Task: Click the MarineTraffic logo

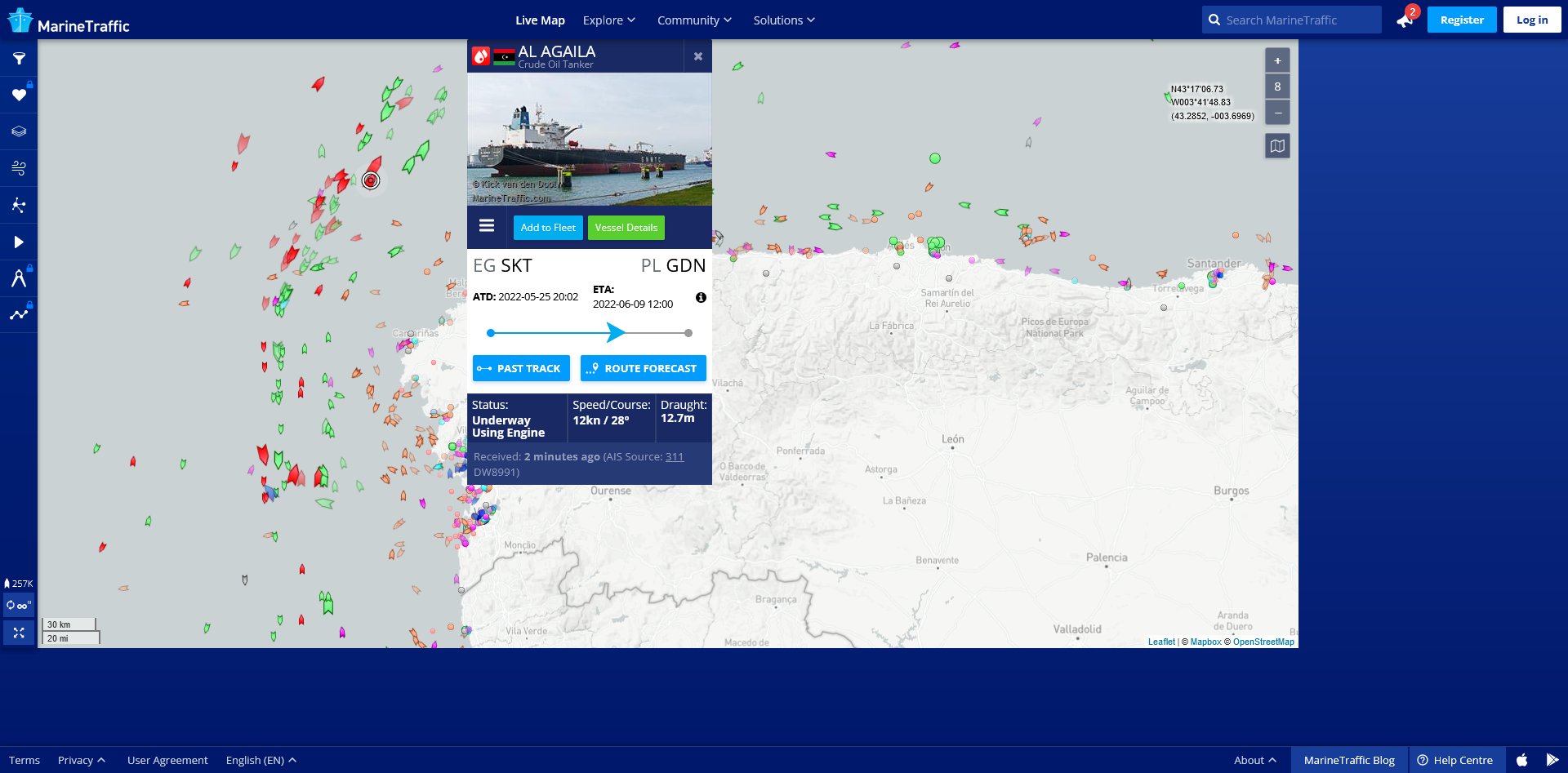Action: coord(69,20)
